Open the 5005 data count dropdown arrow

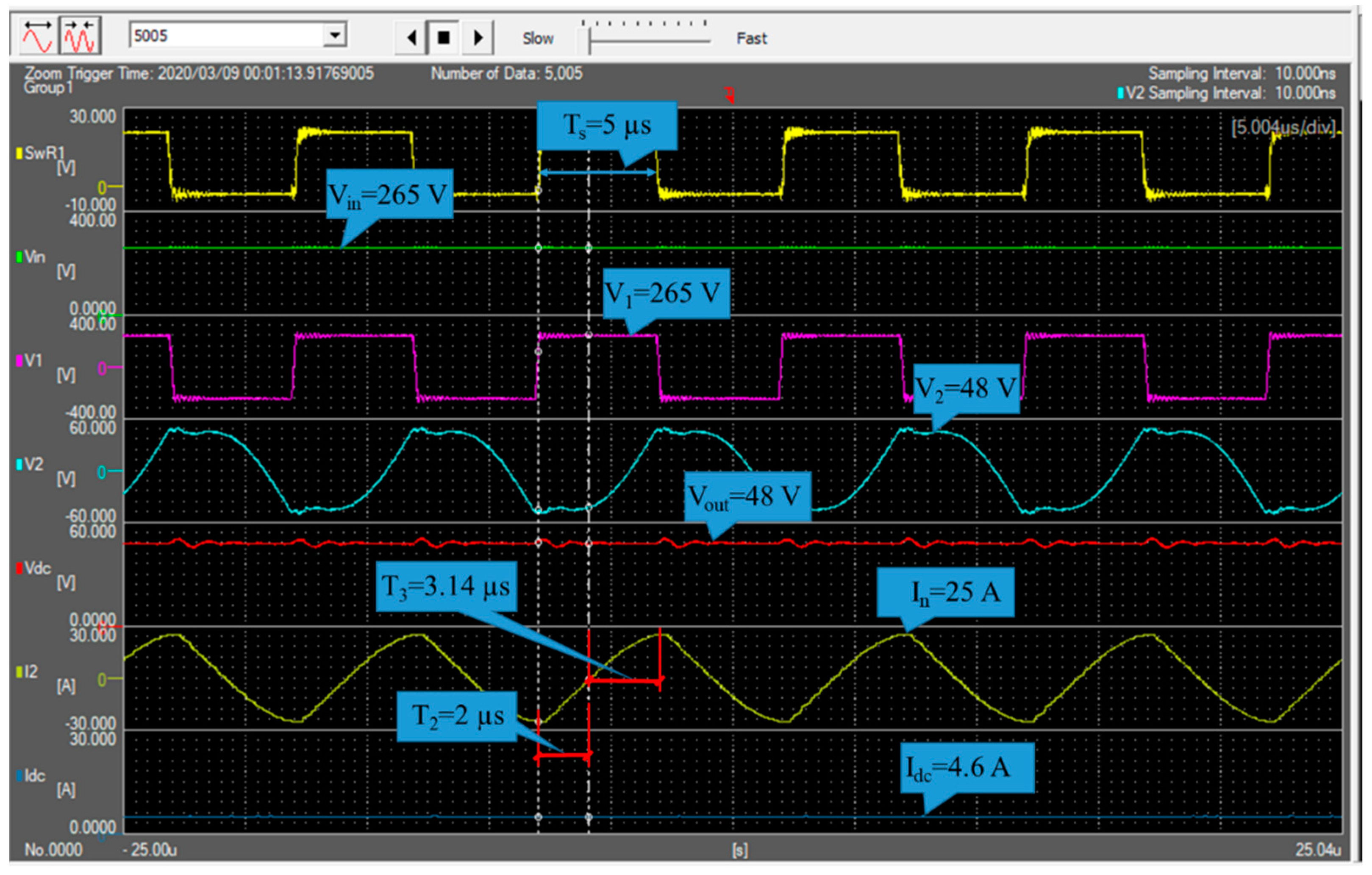click(335, 35)
